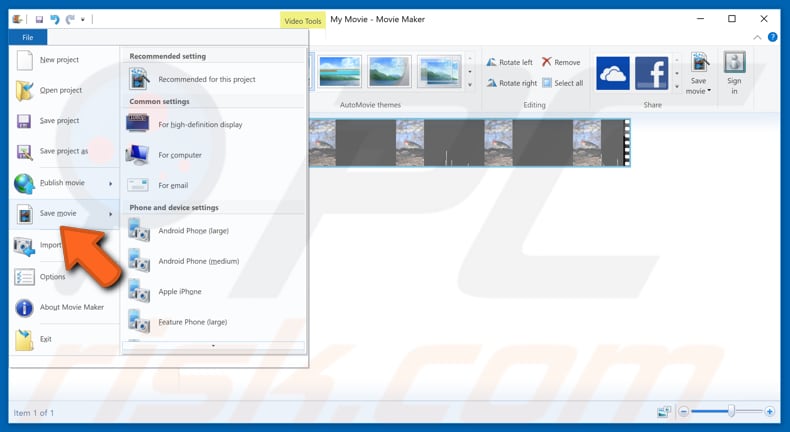The image size is (790, 432).
Task: Collapse the ribbon with the caret
Action: click(x=757, y=37)
